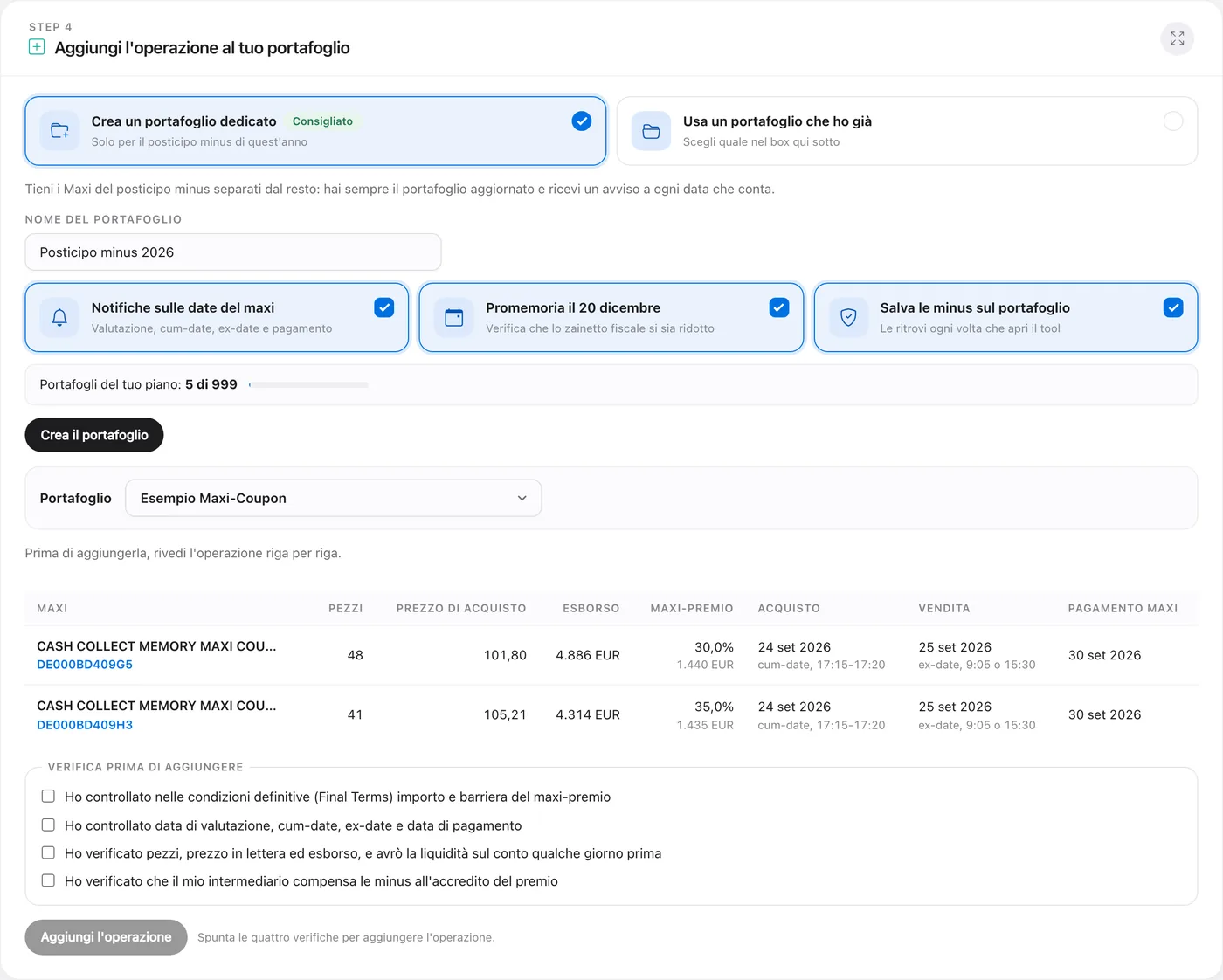Click the Vendita column header
The width and height of the screenshot is (1223, 980).
[x=944, y=608]
